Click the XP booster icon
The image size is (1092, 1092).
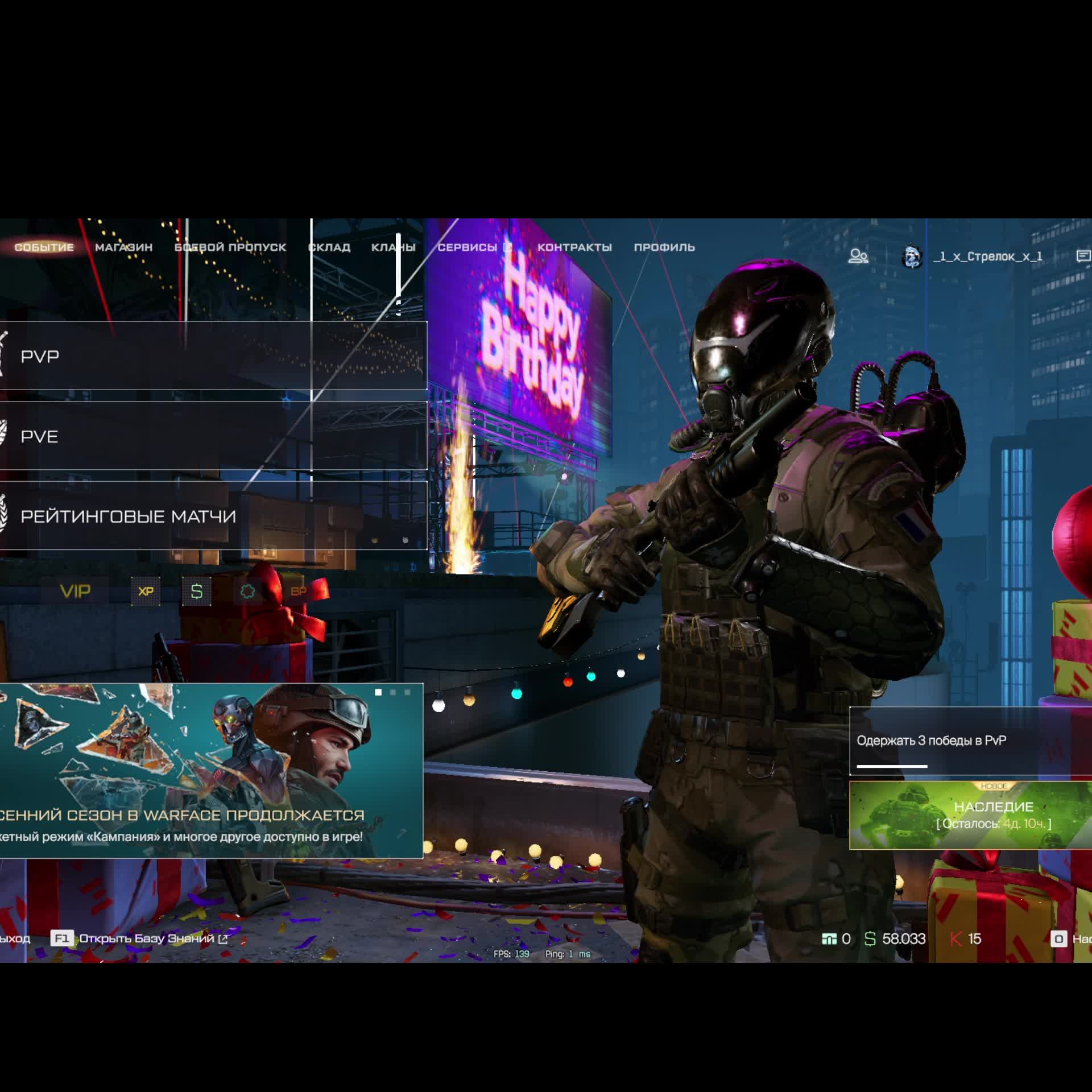146,591
